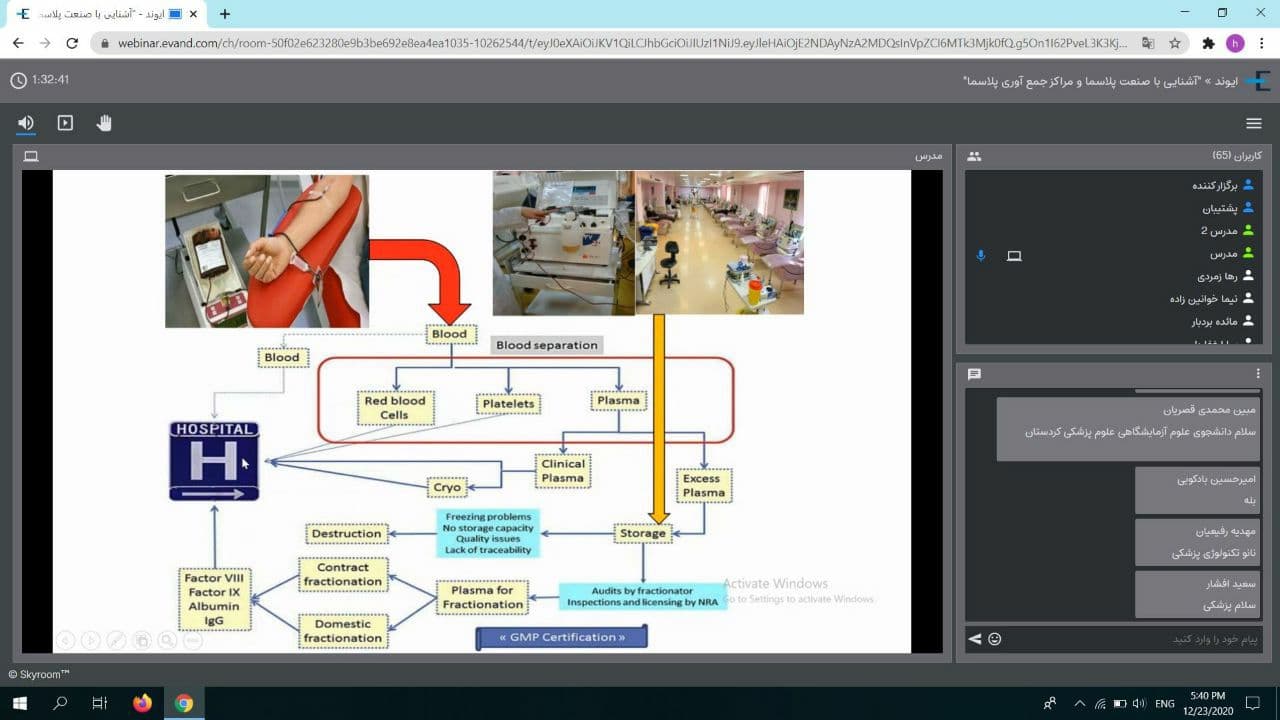Open Windows taskbar search
The width and height of the screenshot is (1280, 720).
point(60,703)
